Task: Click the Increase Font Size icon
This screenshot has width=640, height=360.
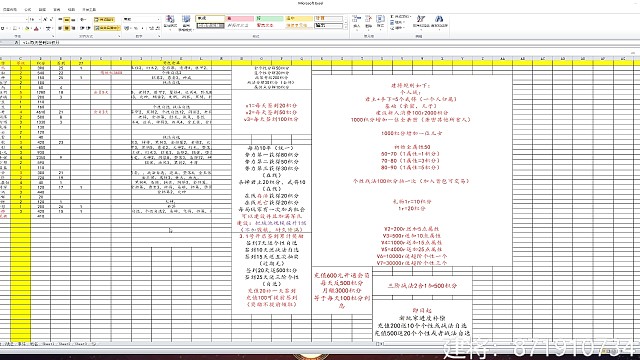Action: 45,19
